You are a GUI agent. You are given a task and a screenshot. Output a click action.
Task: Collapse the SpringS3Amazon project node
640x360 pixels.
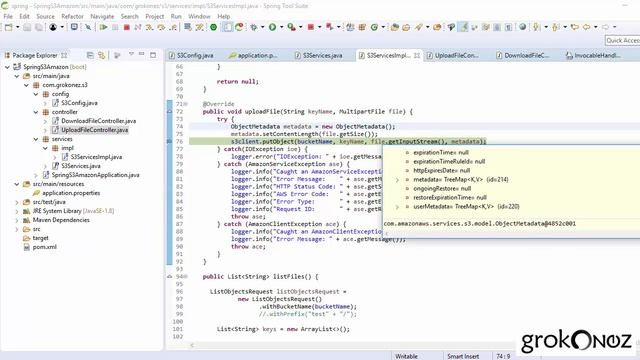click(x=7, y=67)
